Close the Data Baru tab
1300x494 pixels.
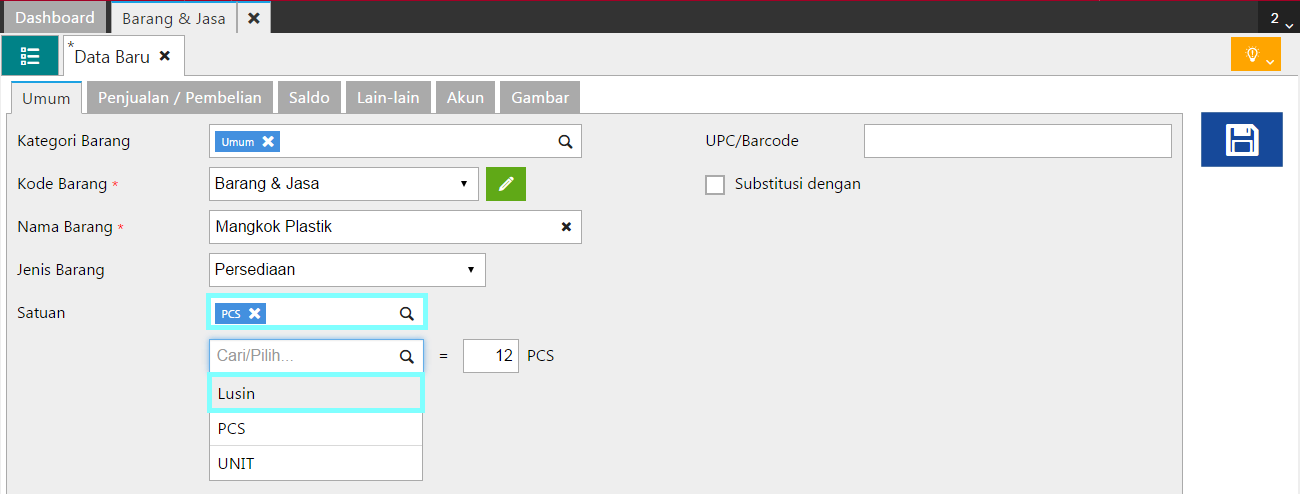(x=165, y=56)
